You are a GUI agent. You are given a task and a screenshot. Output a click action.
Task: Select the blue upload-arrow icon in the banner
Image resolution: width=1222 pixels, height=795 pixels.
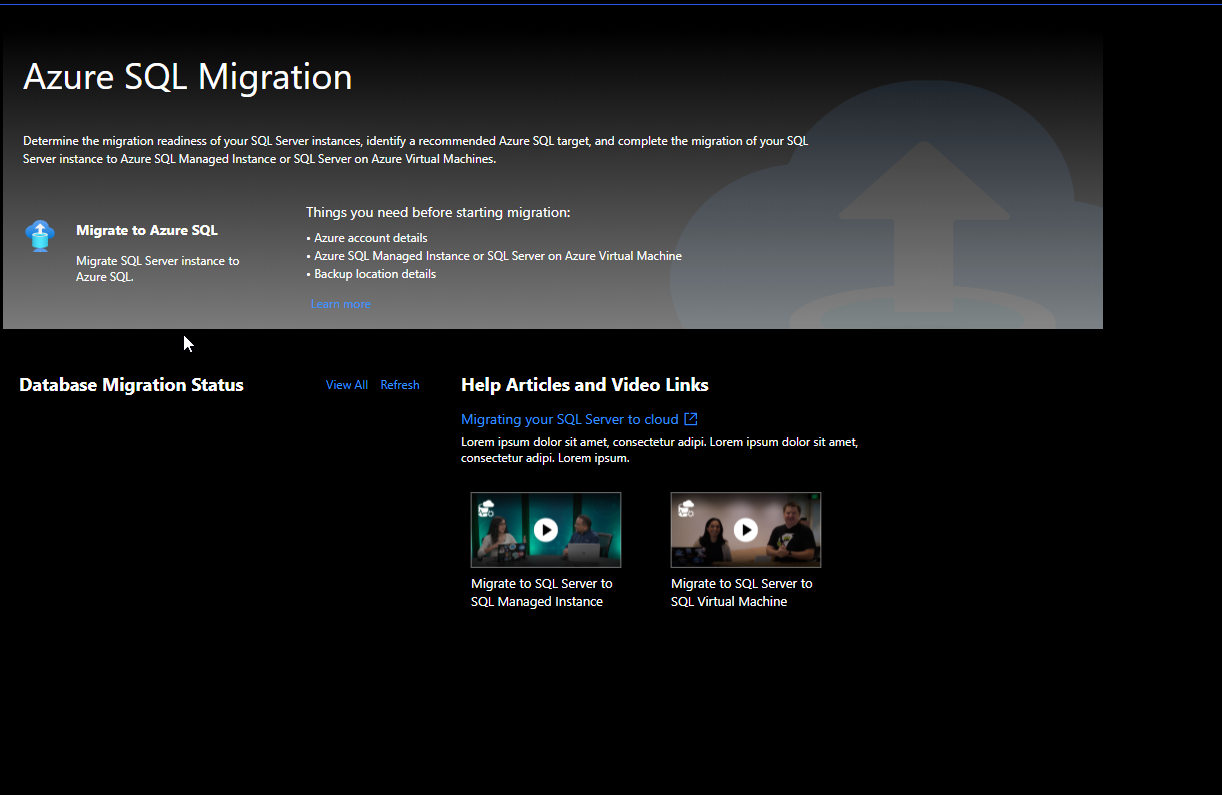tap(40, 236)
